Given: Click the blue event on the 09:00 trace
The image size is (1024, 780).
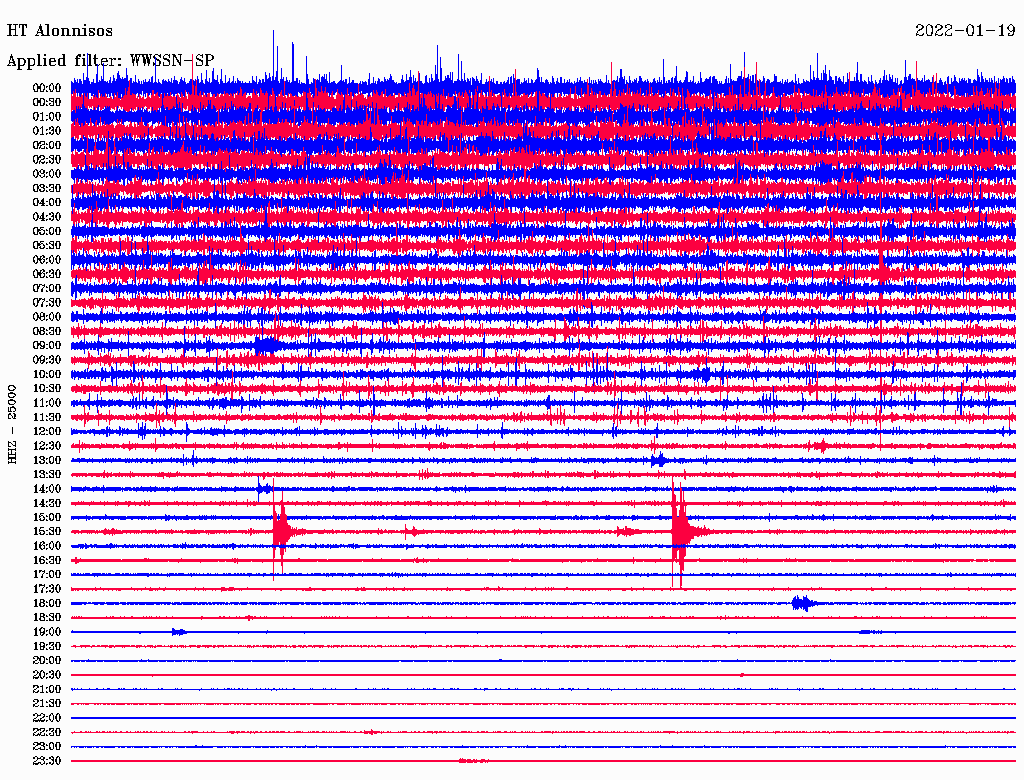Looking at the screenshot, I should (267, 345).
